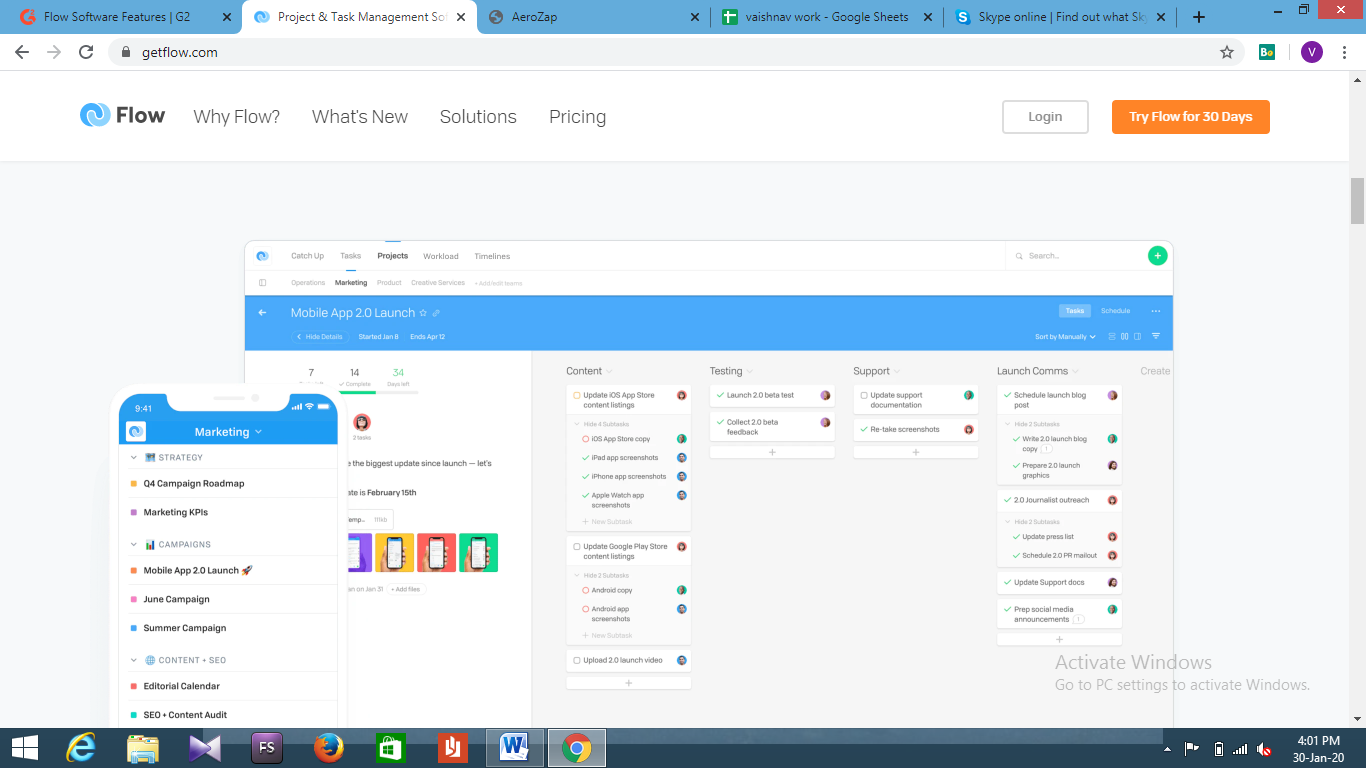Open the Solutions link

coord(478,117)
